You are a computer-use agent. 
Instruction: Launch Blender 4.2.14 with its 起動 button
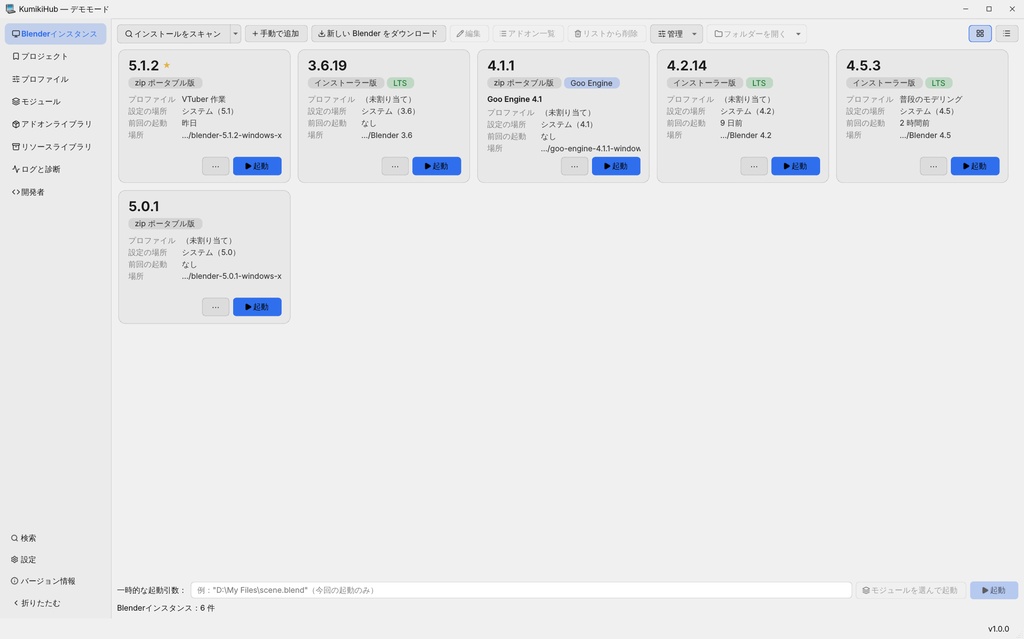tap(795, 166)
